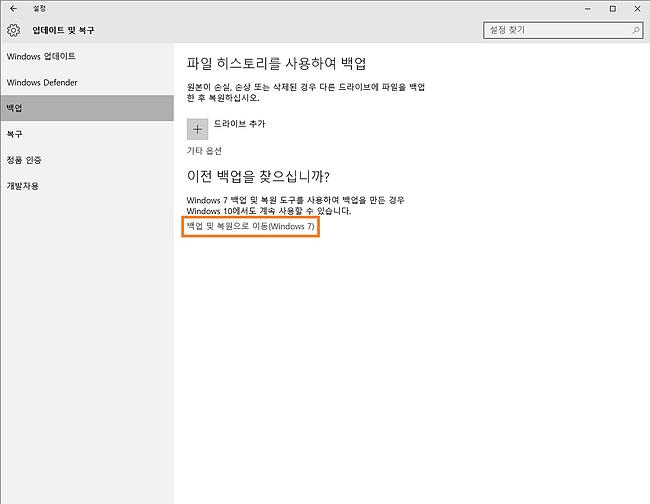Image resolution: width=650 pixels, height=504 pixels.
Task: Go back using the arrow icon
Action: 14,8
